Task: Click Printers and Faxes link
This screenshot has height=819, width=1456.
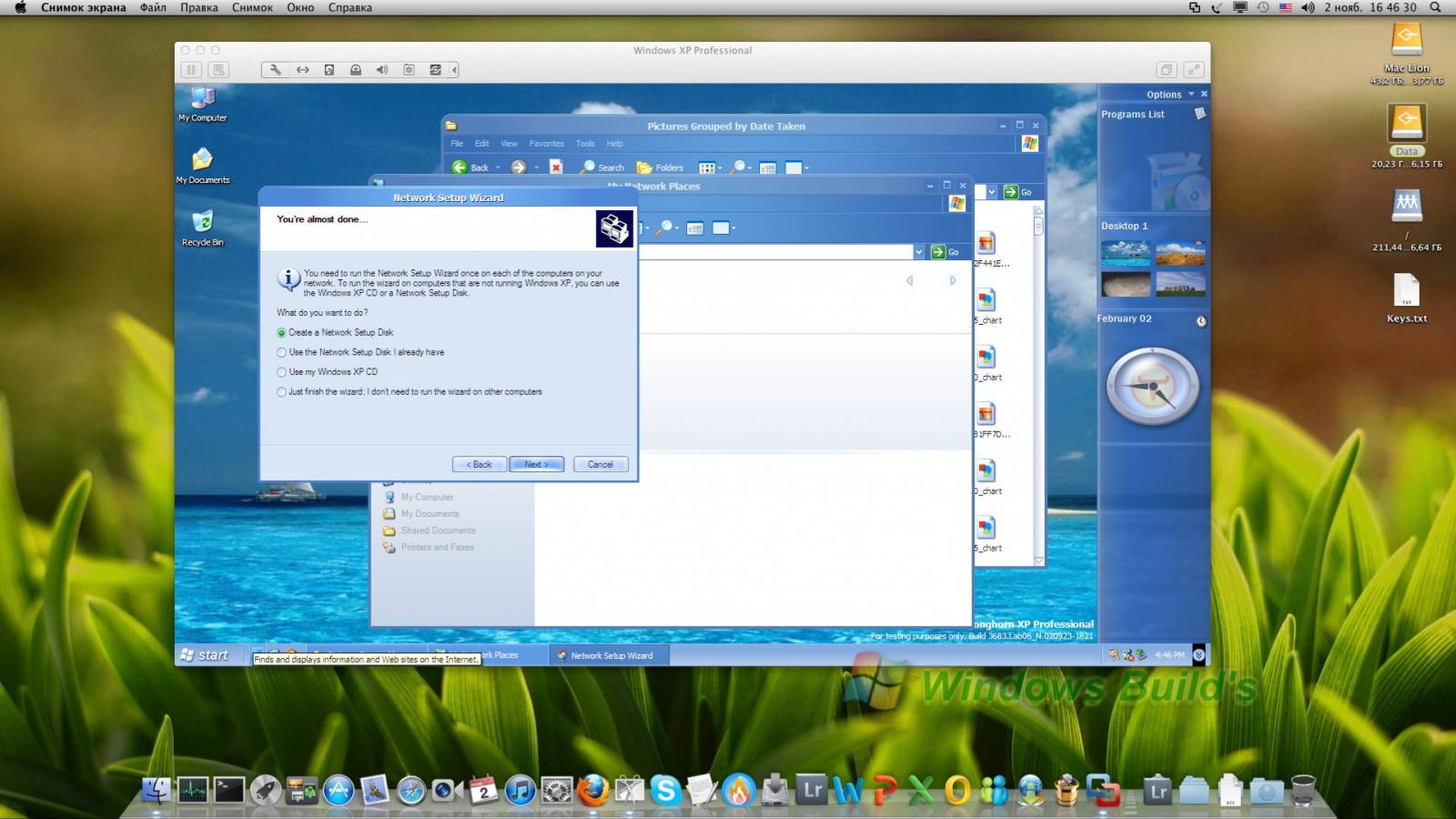Action: click(429, 548)
